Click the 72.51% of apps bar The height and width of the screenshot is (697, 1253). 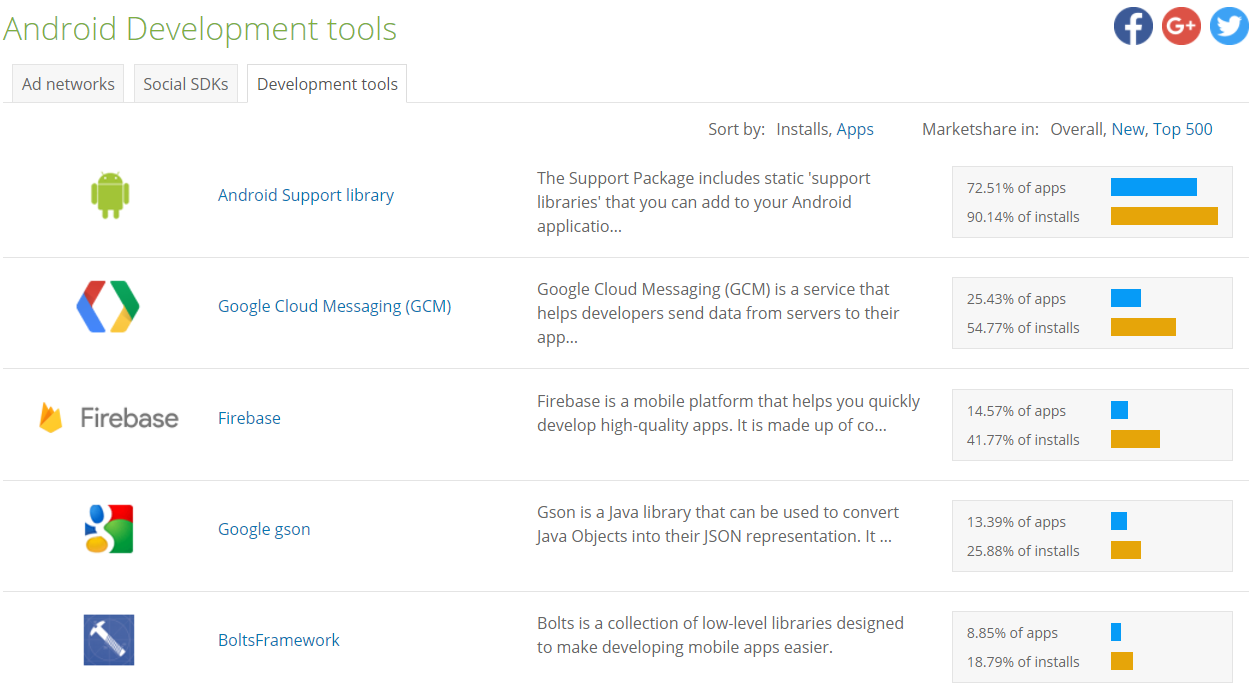point(1154,187)
